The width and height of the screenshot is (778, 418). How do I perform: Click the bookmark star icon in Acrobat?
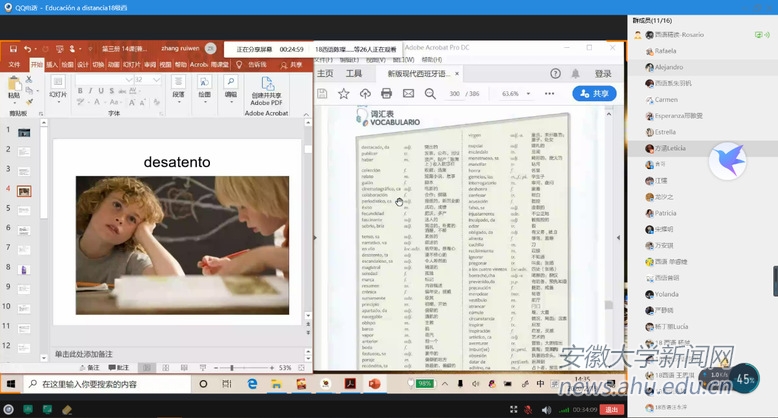344,93
